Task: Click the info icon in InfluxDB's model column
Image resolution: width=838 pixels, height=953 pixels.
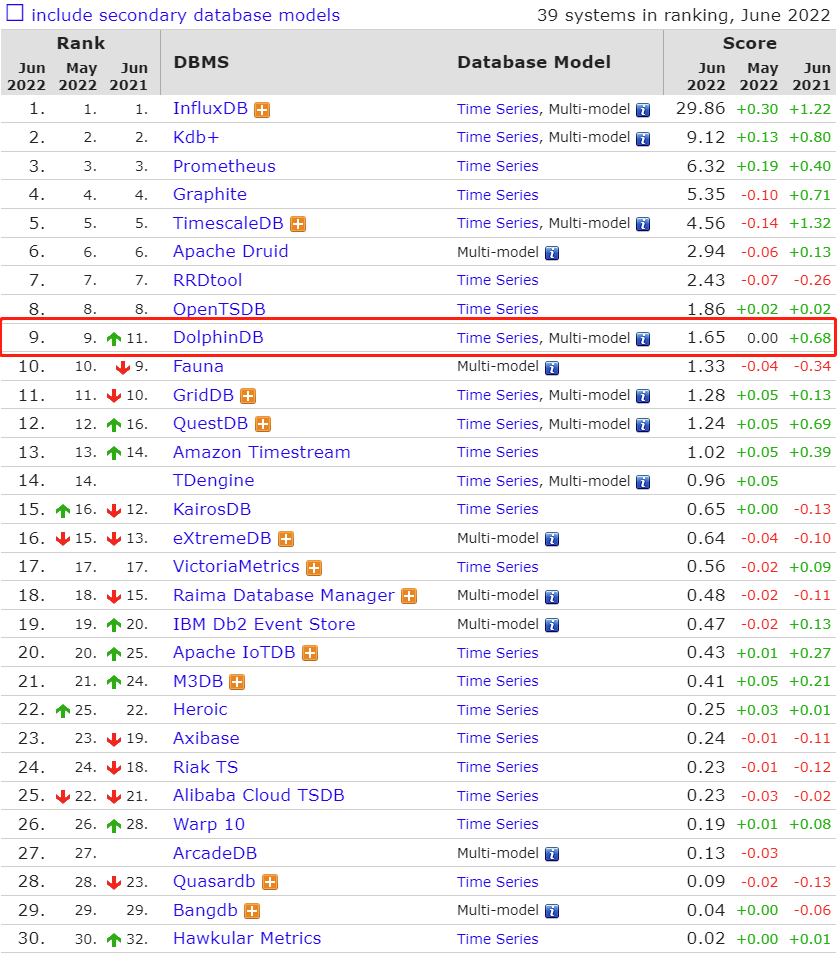Action: pyautogui.click(x=643, y=110)
